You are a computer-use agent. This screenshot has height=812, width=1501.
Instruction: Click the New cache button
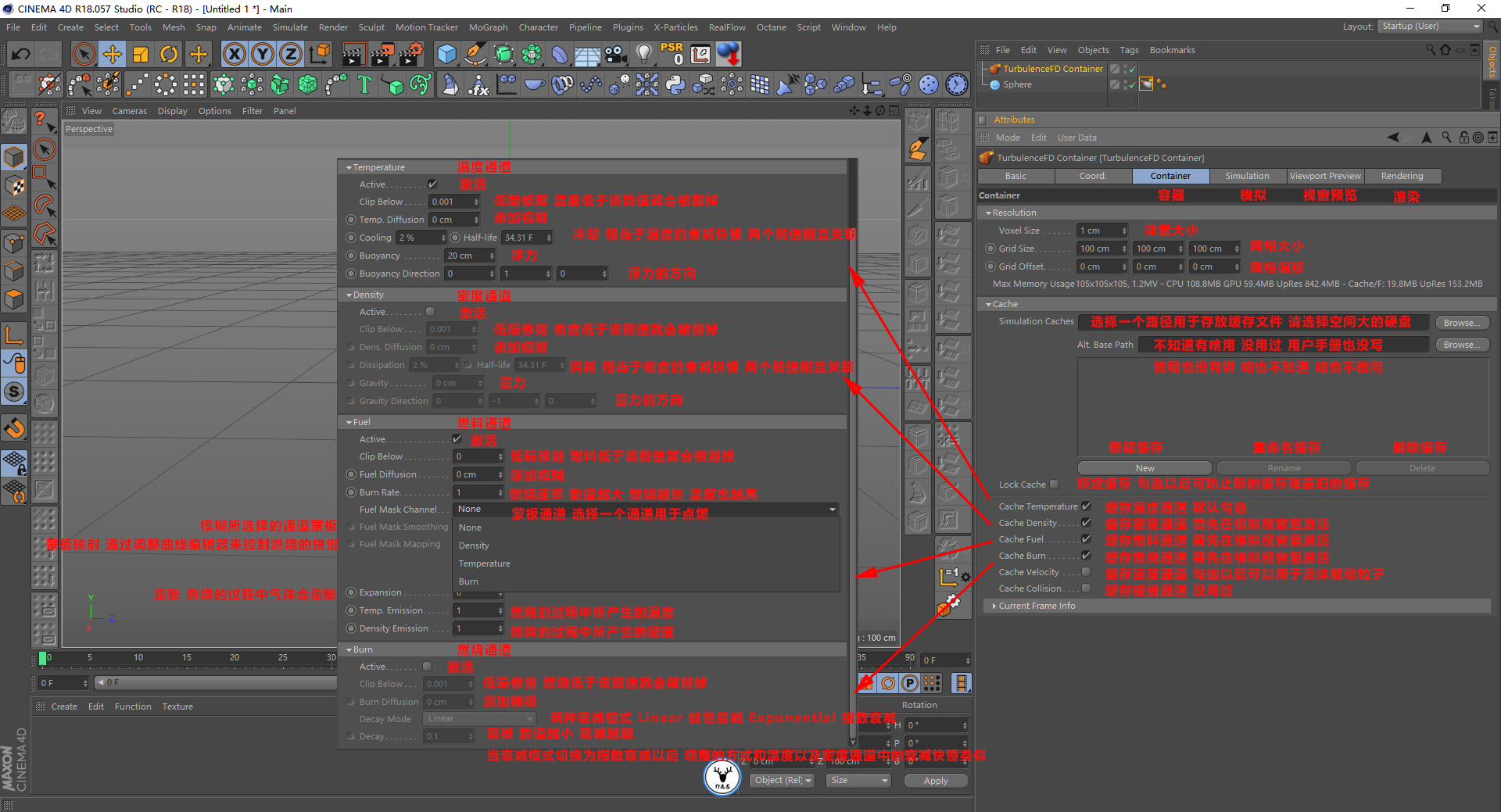(x=1145, y=468)
